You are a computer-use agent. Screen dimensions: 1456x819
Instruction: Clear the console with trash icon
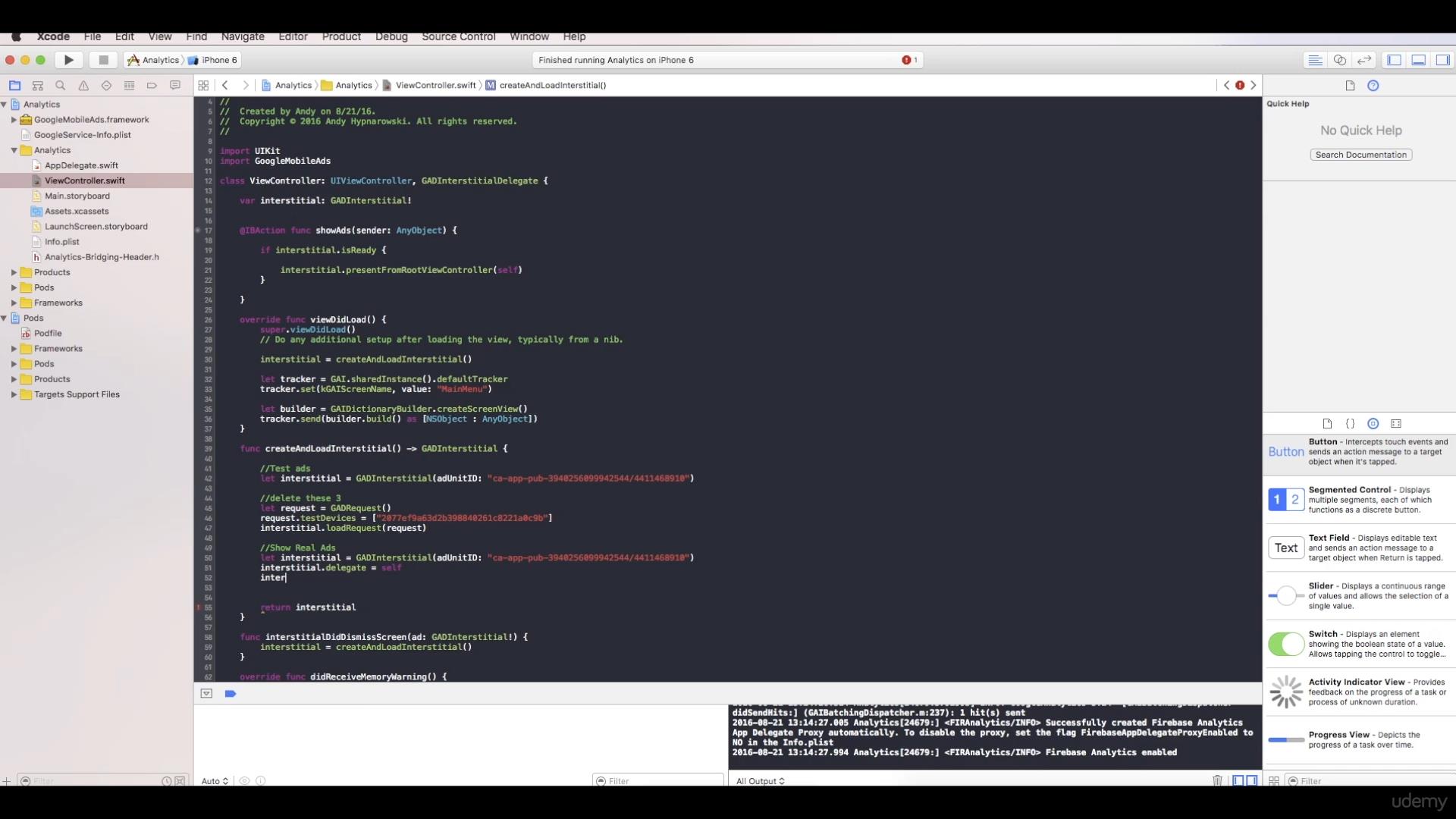(1217, 780)
